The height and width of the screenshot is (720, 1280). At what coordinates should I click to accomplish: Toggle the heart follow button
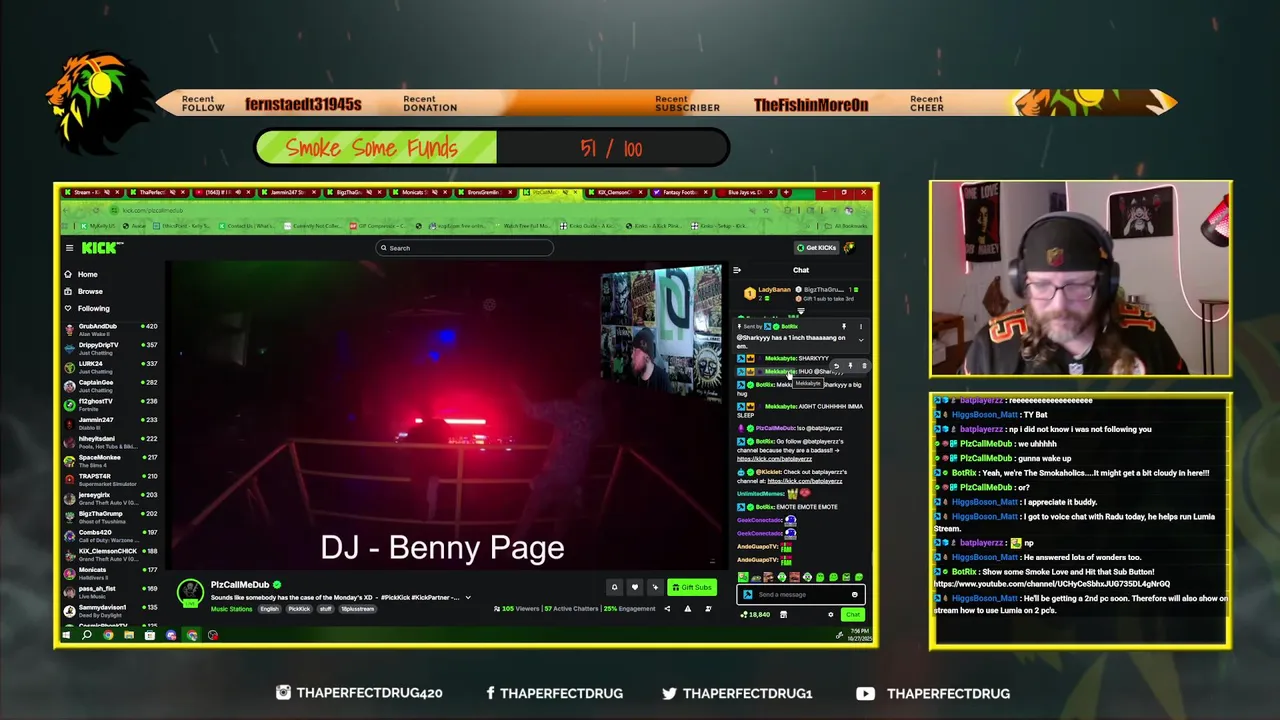tap(634, 587)
